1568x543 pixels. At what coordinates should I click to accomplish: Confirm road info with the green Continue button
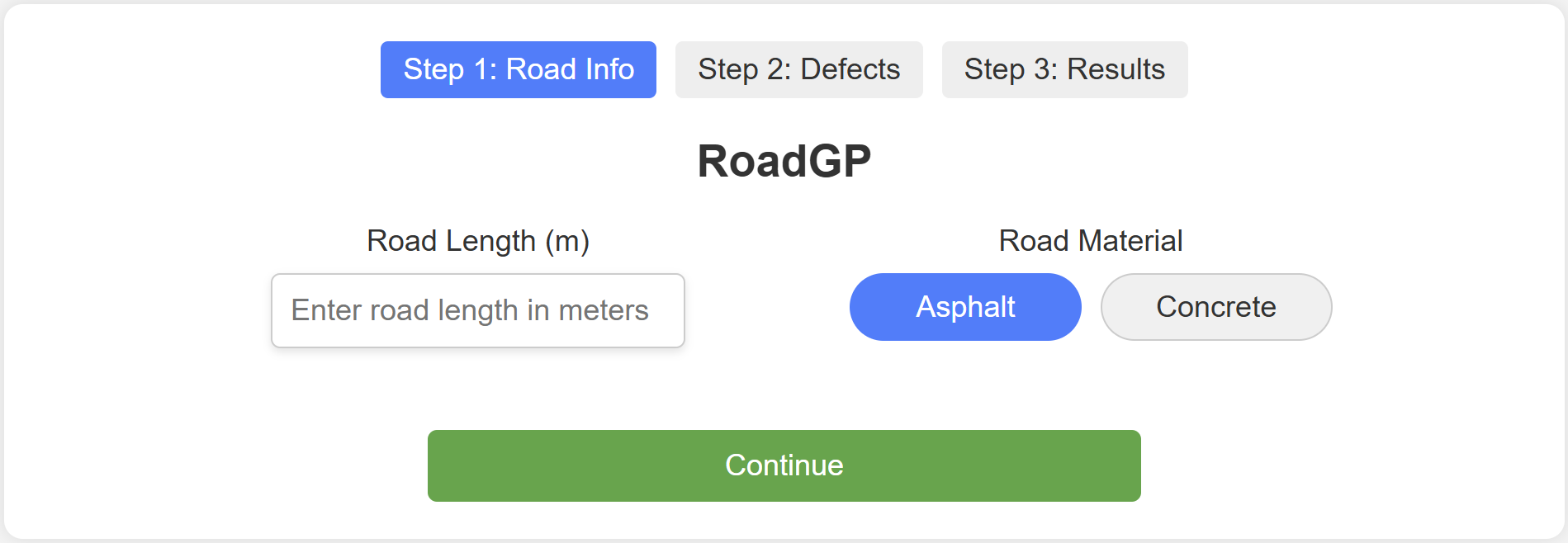point(783,465)
